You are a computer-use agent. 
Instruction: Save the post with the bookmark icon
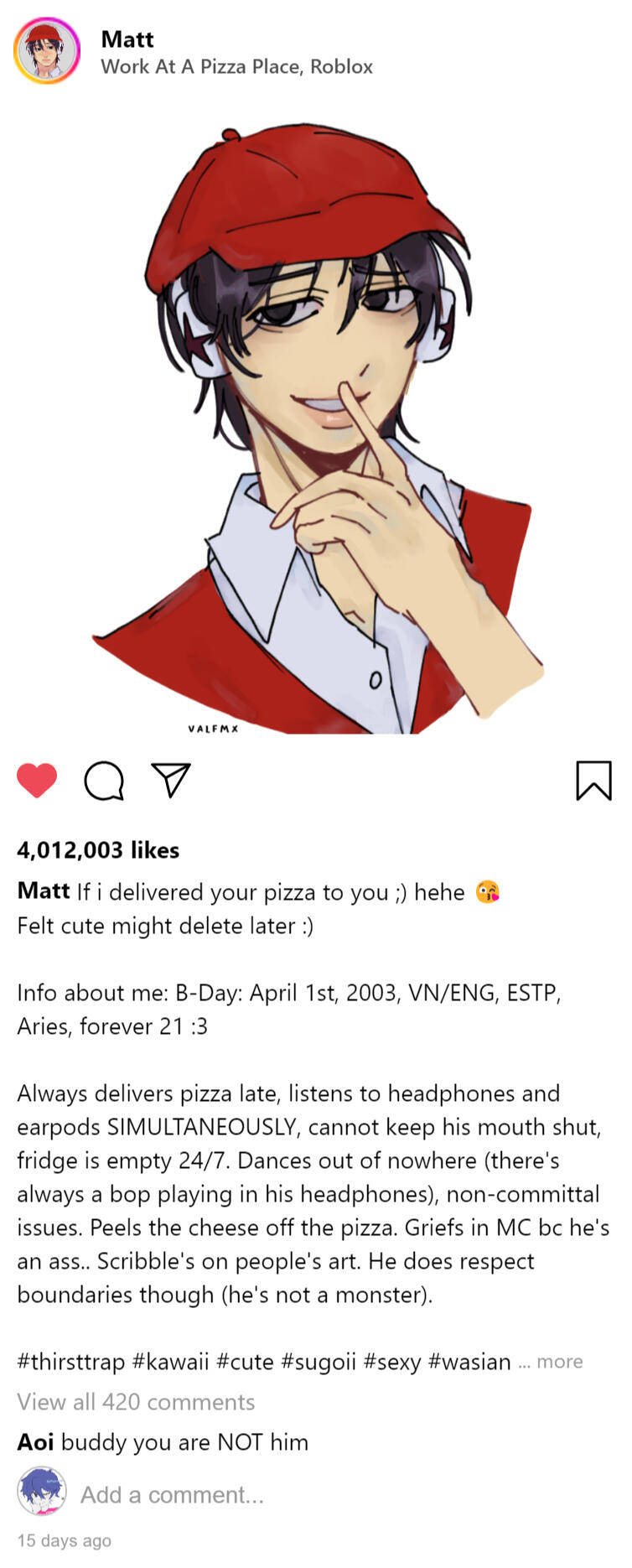[x=593, y=780]
